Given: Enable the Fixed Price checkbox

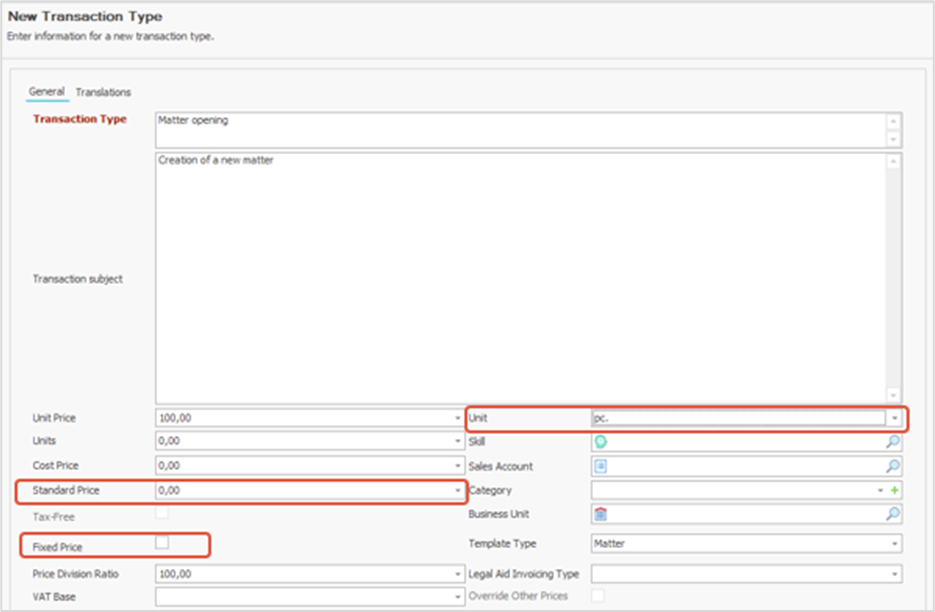Looking at the screenshot, I should tap(162, 542).
